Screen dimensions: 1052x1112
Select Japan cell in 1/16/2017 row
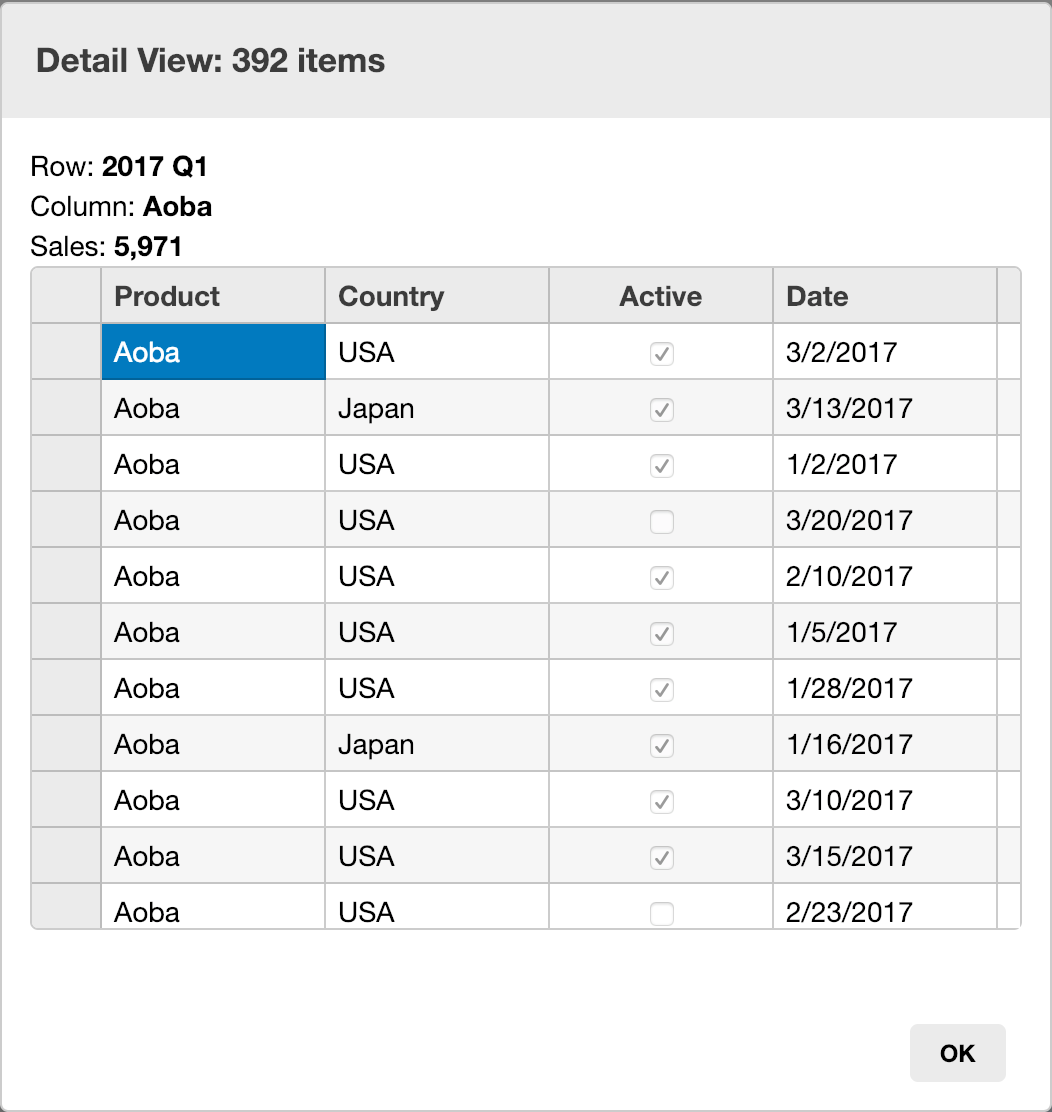click(436, 744)
